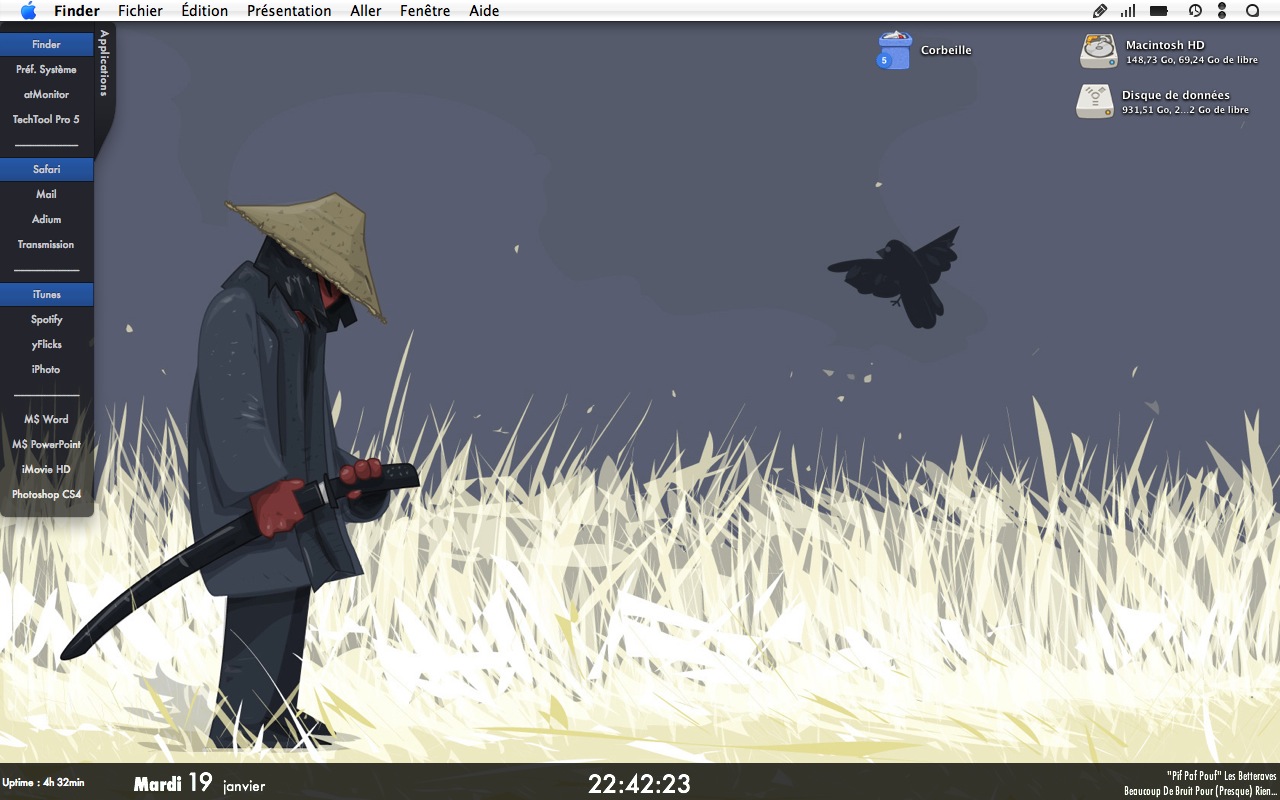Screen dimensions: 1280x800
Task: Click the Applications vertical tab label
Action: [x=103, y=62]
